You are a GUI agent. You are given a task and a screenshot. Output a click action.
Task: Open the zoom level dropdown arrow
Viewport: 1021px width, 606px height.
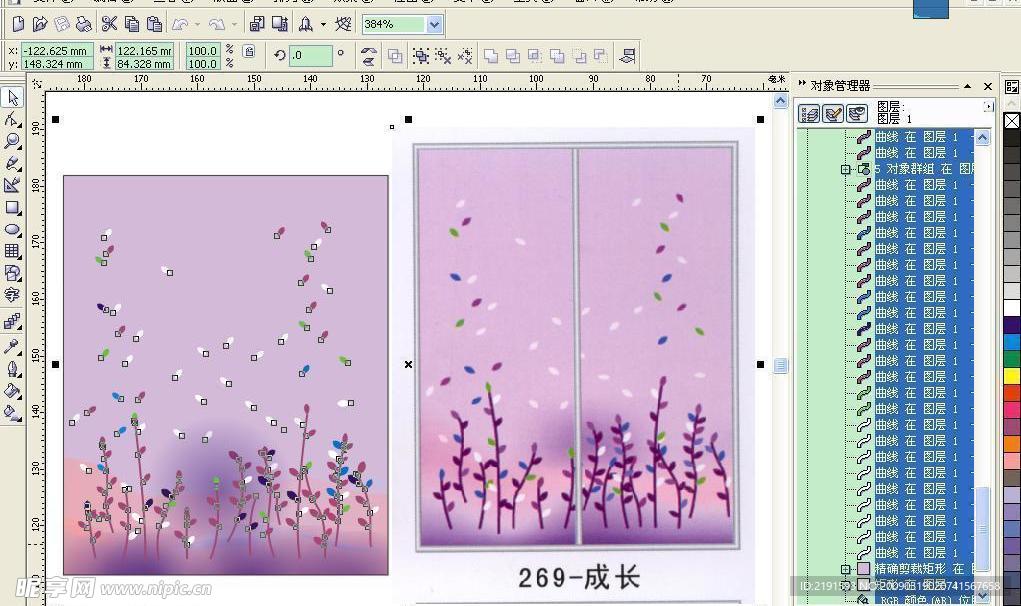coord(434,25)
